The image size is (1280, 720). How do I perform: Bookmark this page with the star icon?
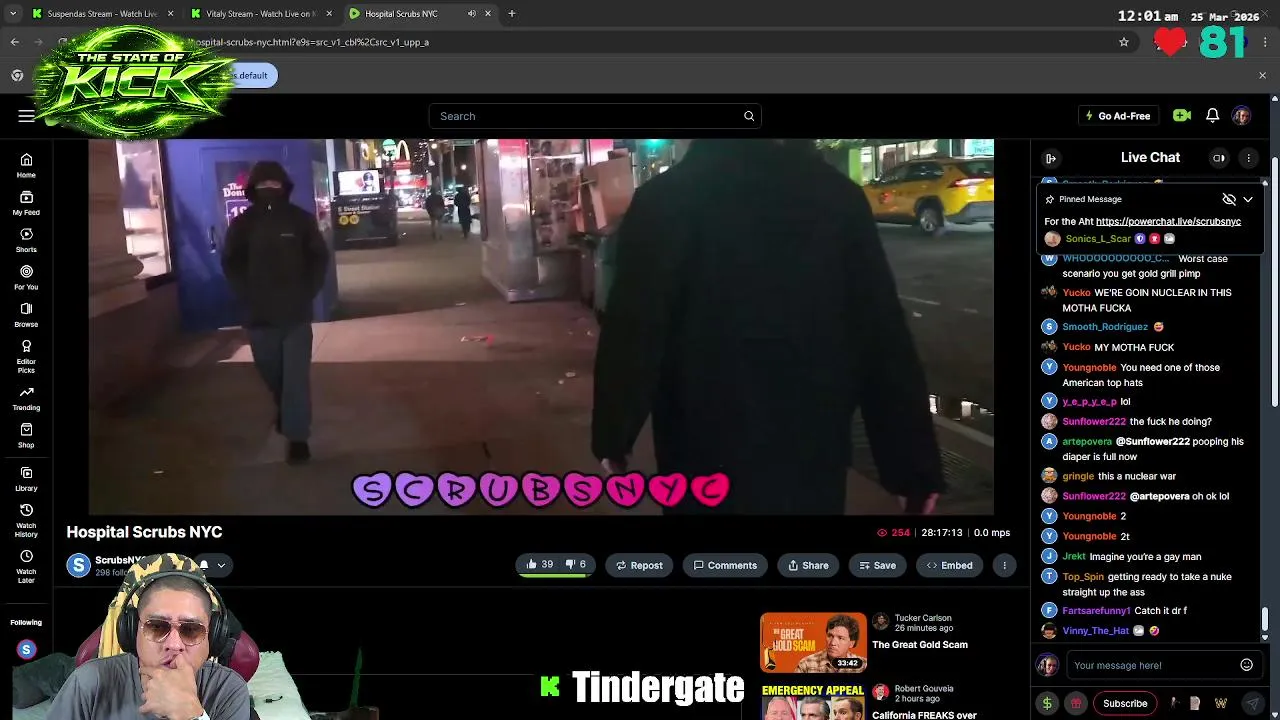1124,42
